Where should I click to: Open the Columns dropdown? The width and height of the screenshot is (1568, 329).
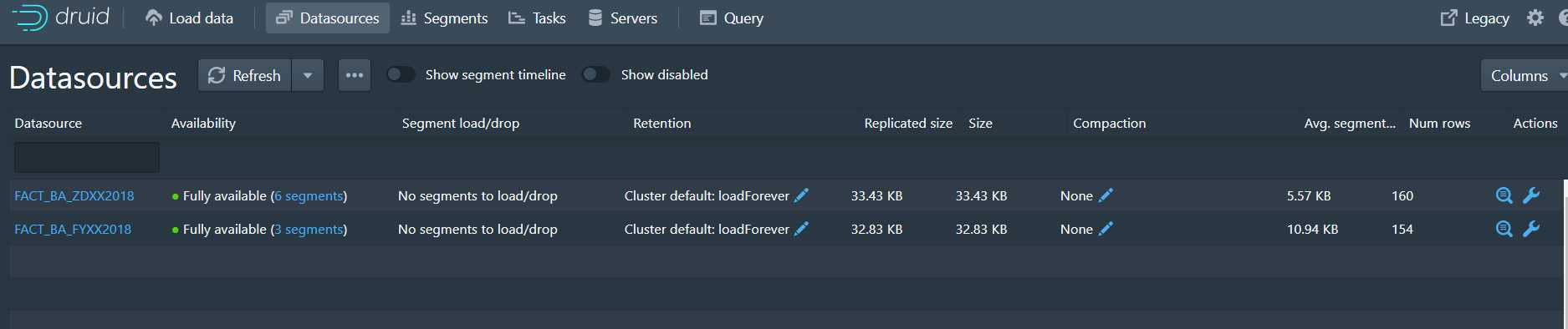click(x=1525, y=75)
